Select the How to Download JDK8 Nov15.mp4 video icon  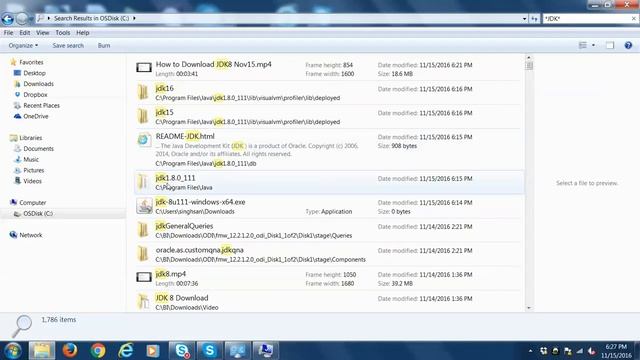click(144, 68)
